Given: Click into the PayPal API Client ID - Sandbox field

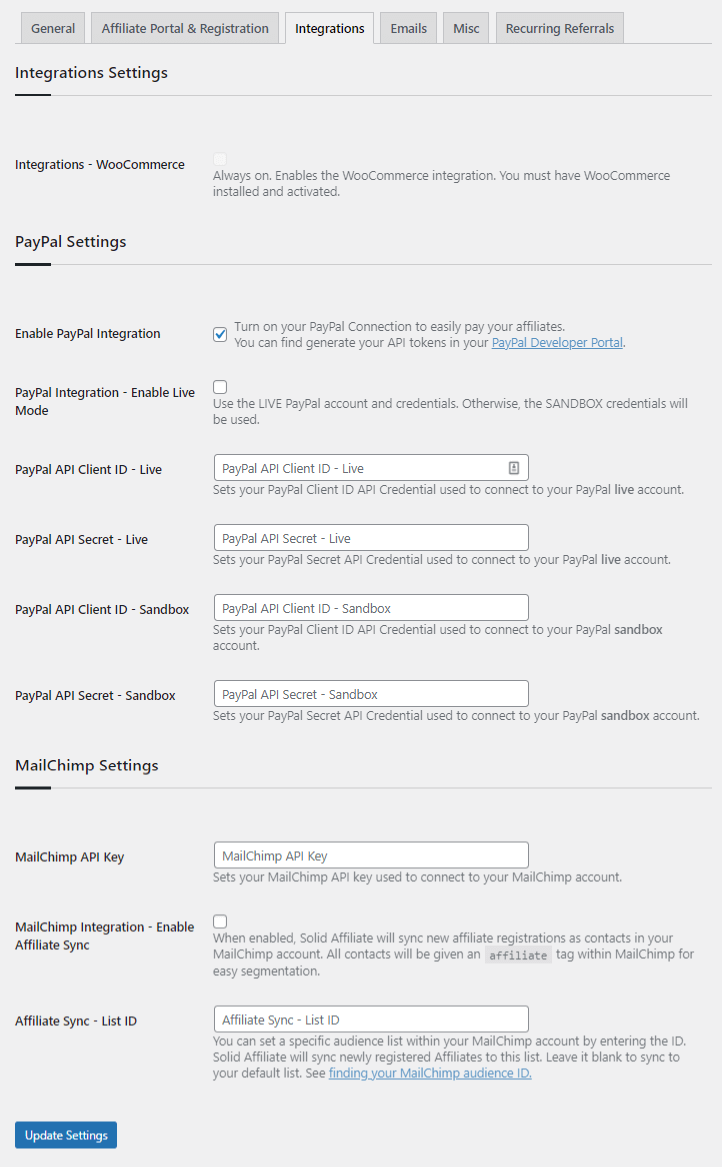Looking at the screenshot, I should (x=370, y=607).
